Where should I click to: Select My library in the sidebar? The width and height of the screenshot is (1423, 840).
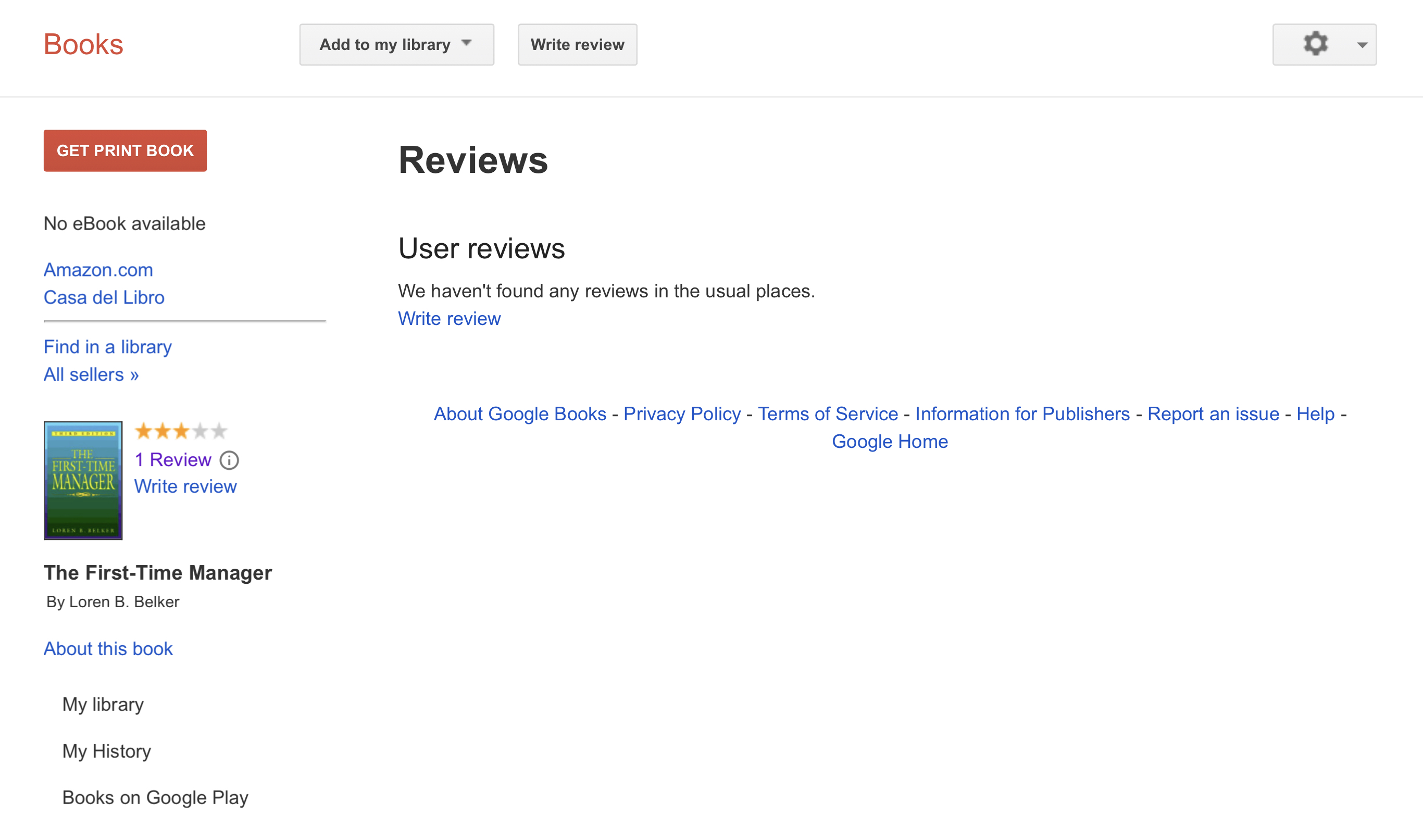pyautogui.click(x=103, y=704)
